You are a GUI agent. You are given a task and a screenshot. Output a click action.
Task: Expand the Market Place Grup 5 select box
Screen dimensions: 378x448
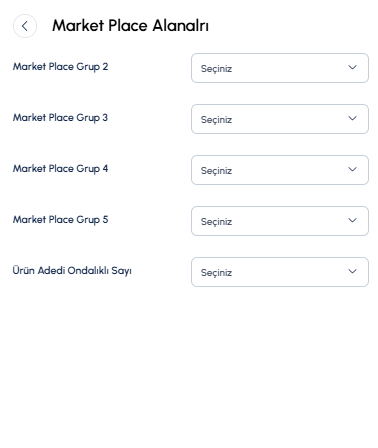pyautogui.click(x=280, y=221)
